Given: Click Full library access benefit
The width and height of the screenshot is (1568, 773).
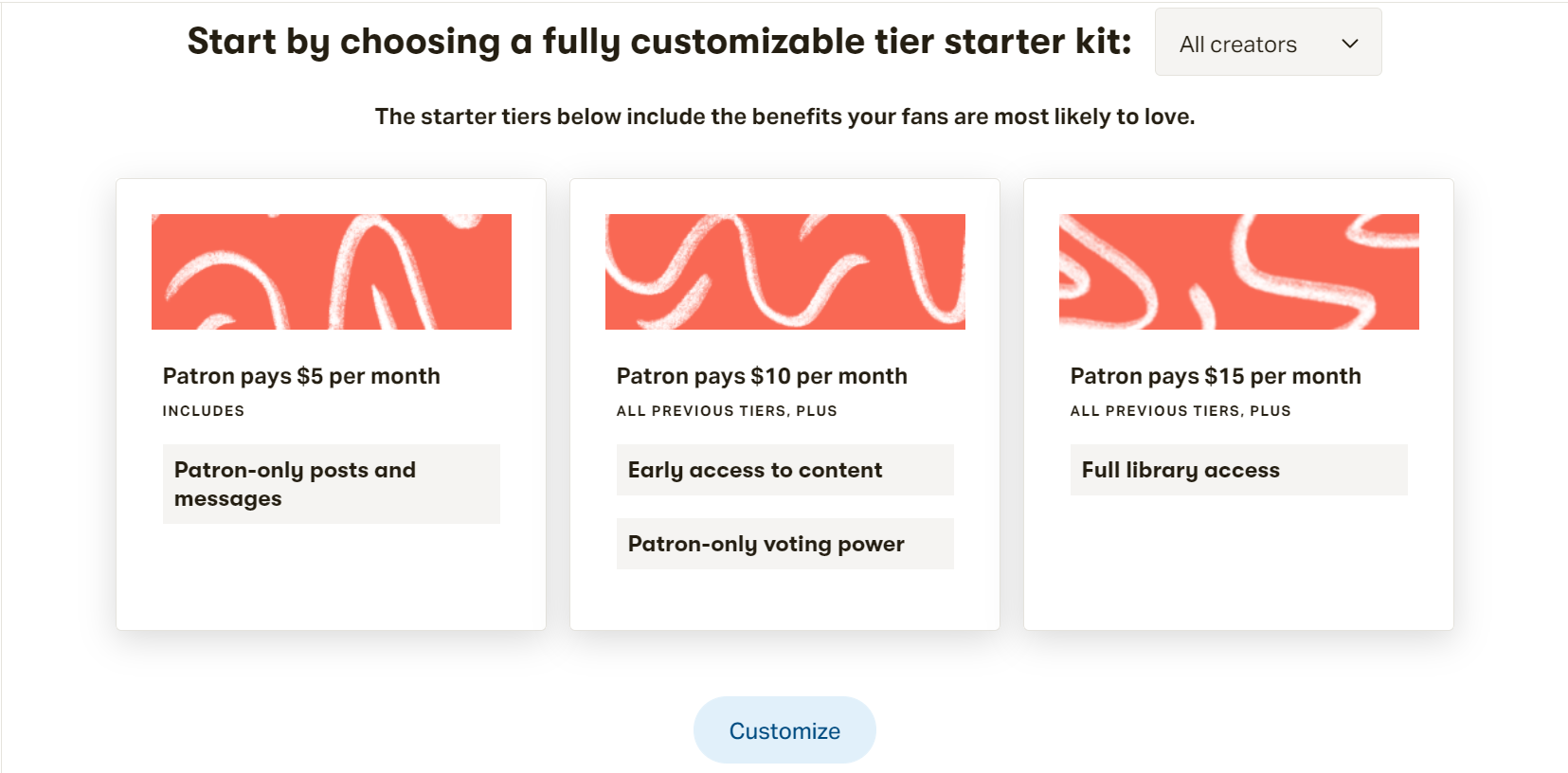Looking at the screenshot, I should (1239, 470).
